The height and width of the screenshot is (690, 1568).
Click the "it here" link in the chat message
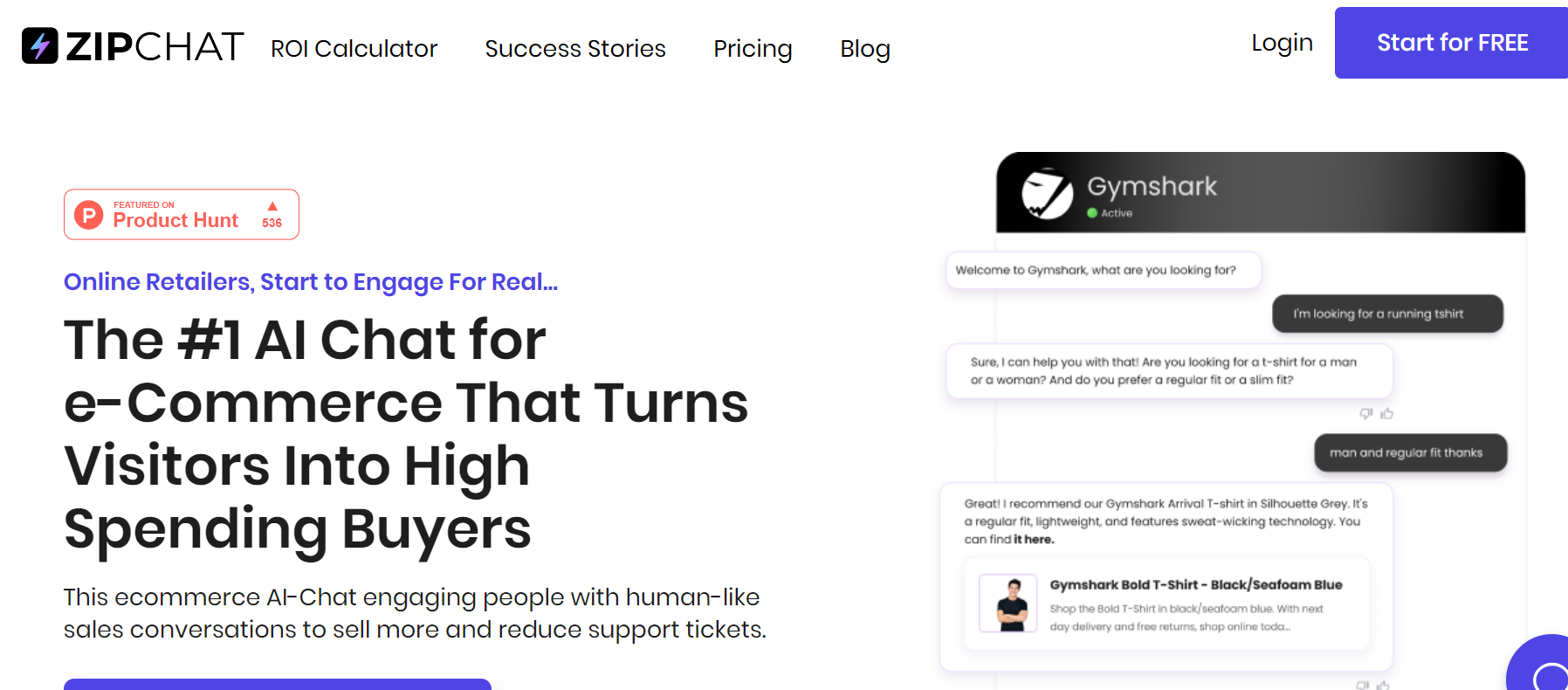pyautogui.click(x=1034, y=539)
